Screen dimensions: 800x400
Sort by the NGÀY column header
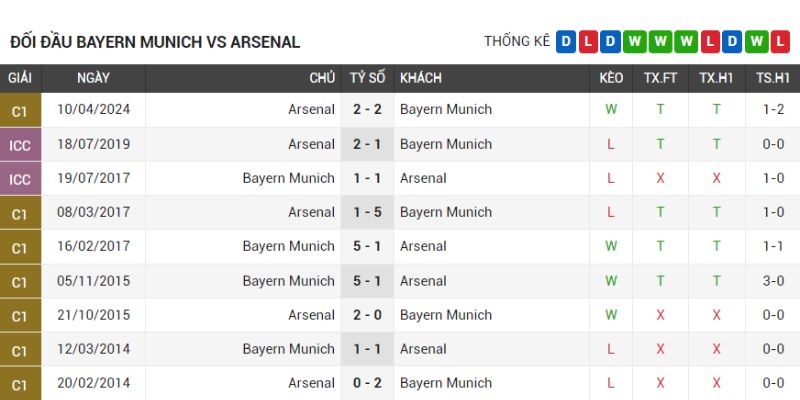(x=93, y=78)
